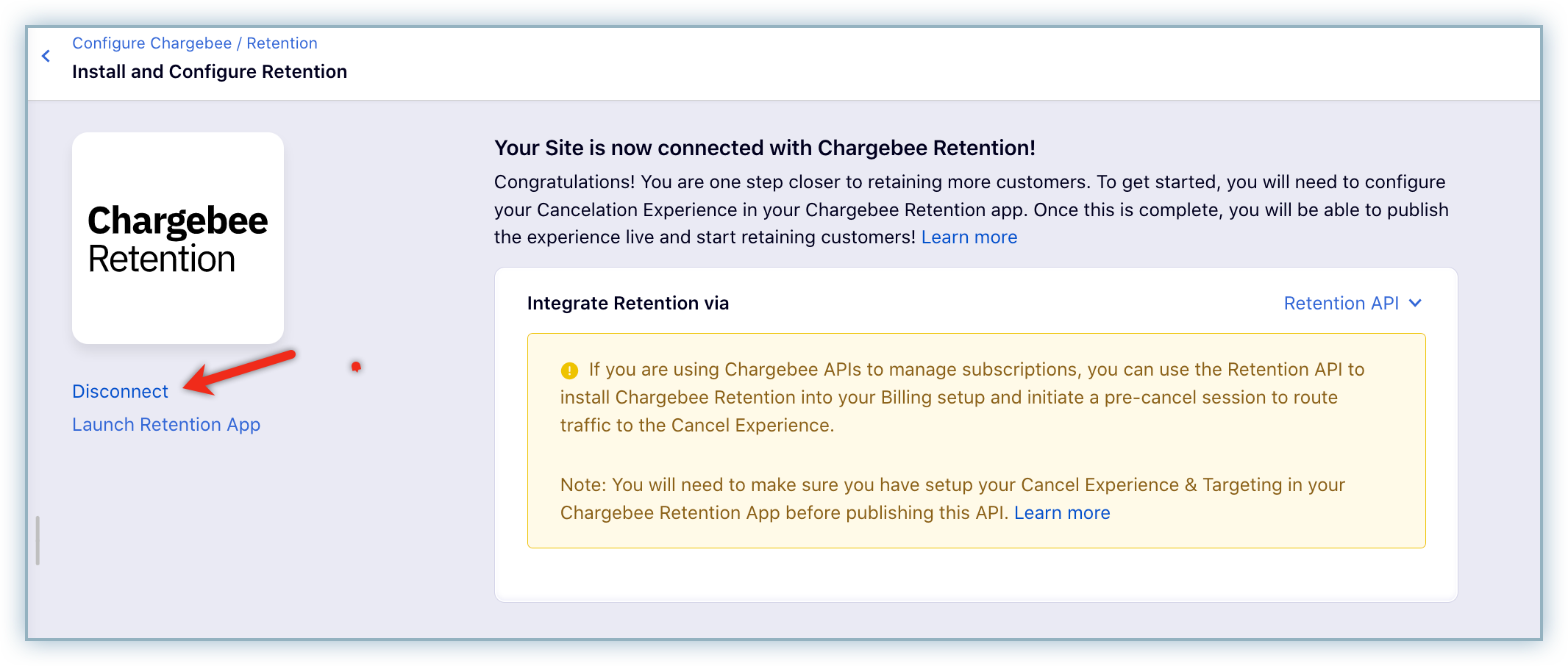Click the Chargebee Retention logo tile
The image size is (1568, 666).
click(x=178, y=238)
